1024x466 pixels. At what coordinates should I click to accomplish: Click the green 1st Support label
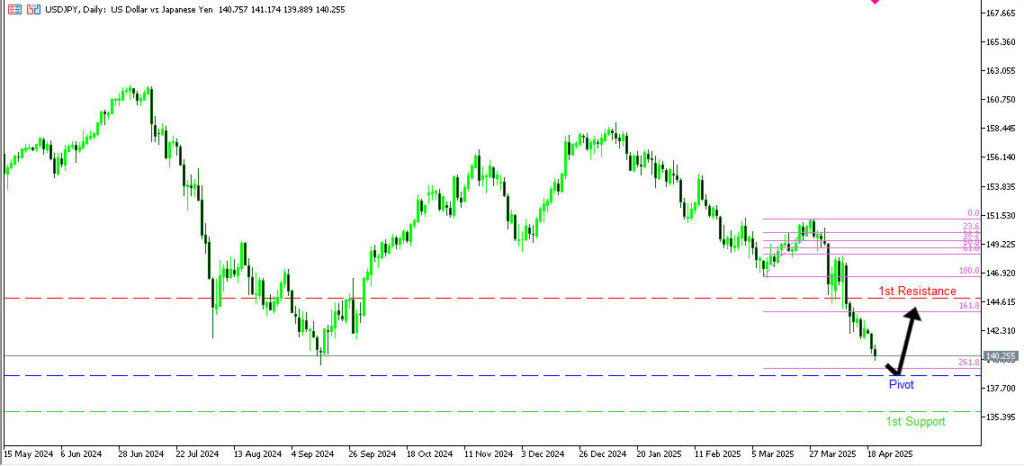tap(915, 422)
